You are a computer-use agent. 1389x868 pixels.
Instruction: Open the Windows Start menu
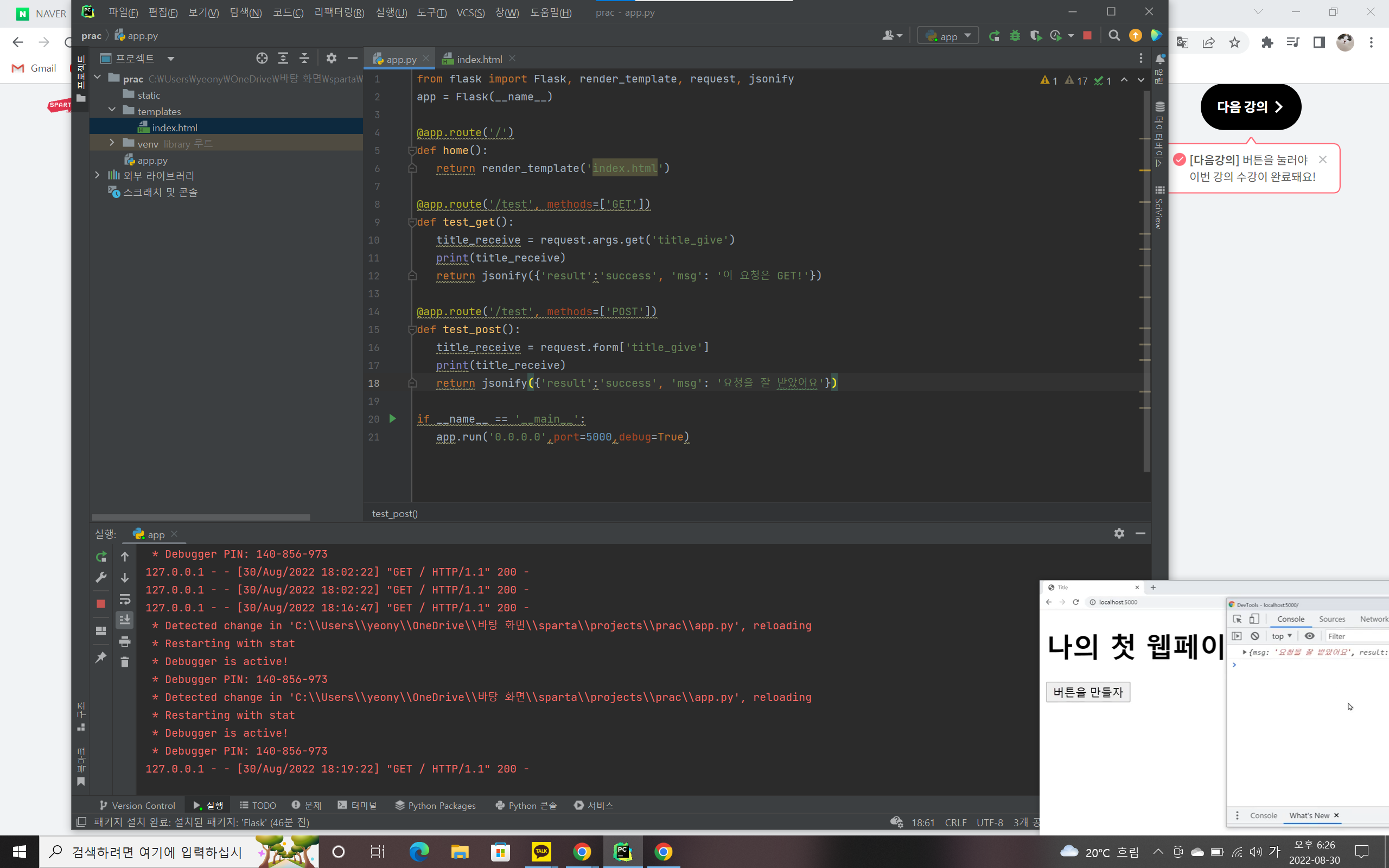(x=19, y=851)
